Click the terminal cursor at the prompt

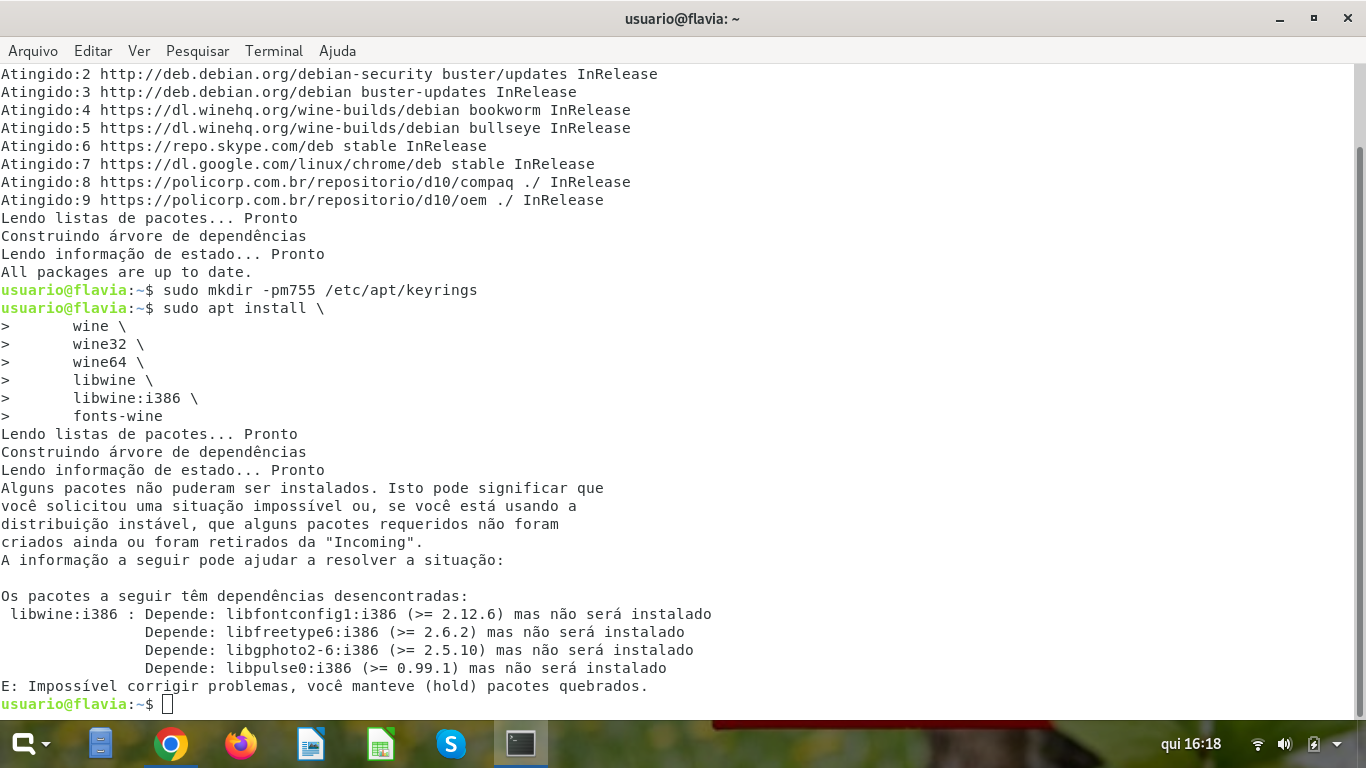[167, 704]
